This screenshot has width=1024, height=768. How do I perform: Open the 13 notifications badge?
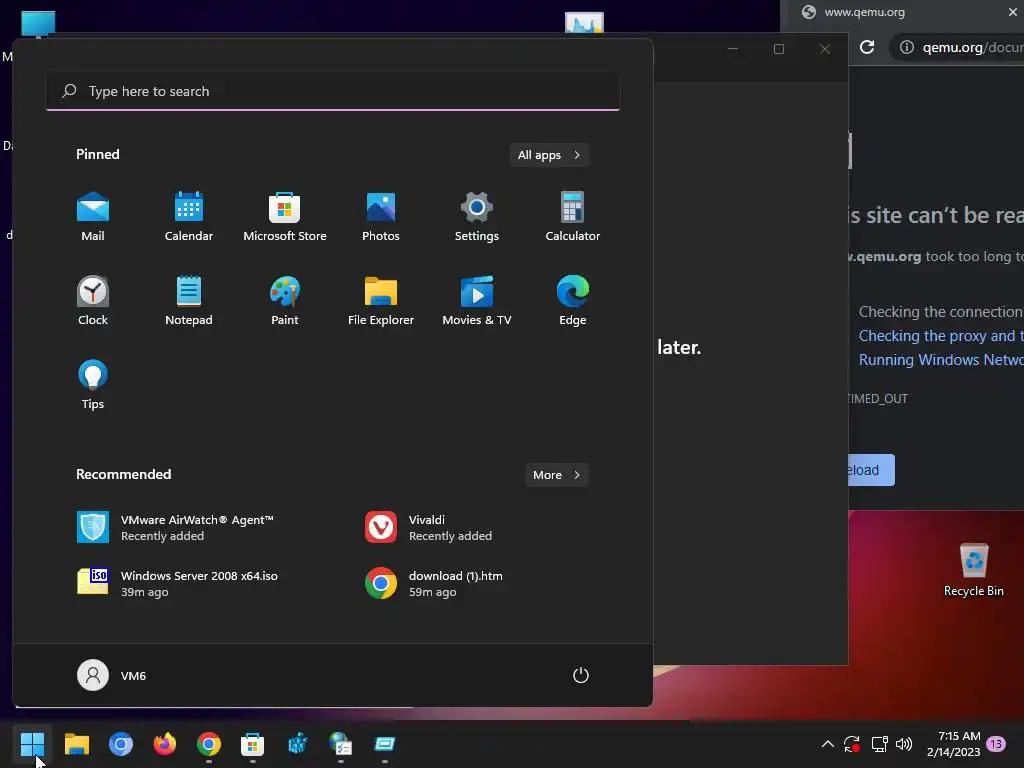pos(996,744)
